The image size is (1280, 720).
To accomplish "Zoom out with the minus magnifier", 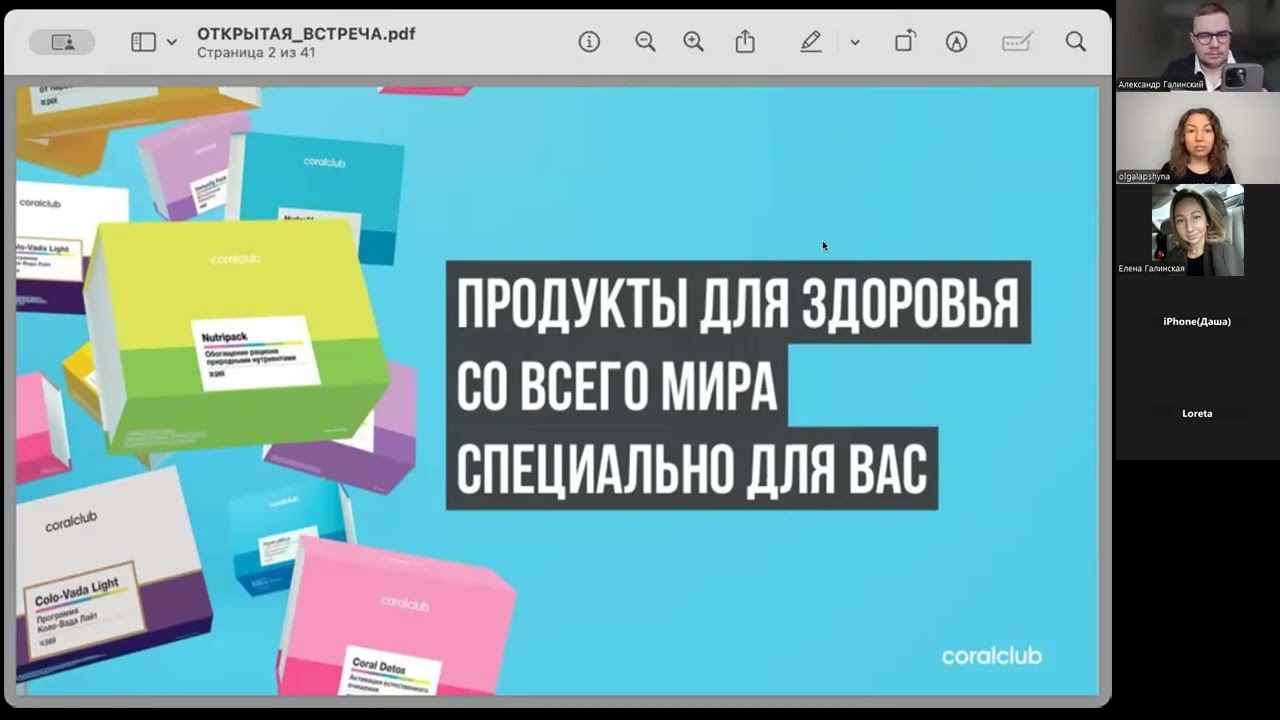I will point(645,42).
